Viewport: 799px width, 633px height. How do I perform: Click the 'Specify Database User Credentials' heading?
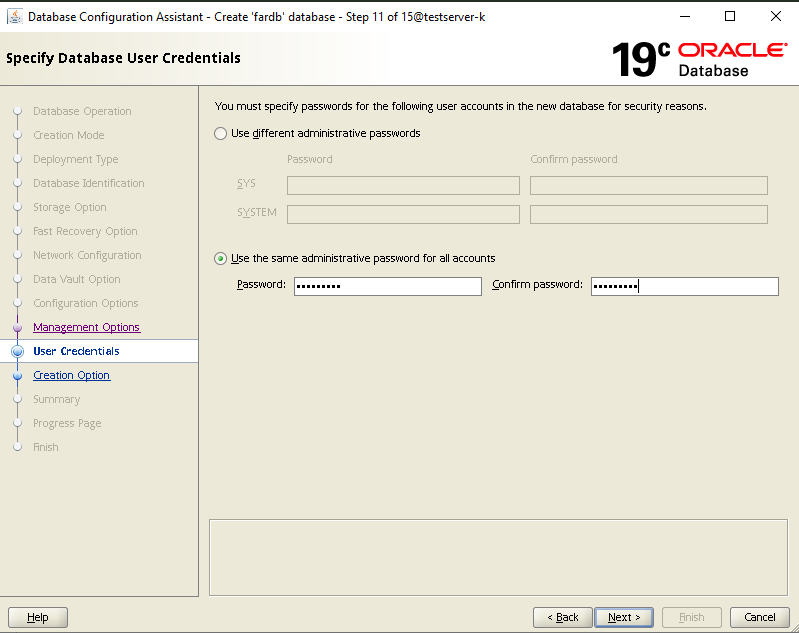point(123,58)
